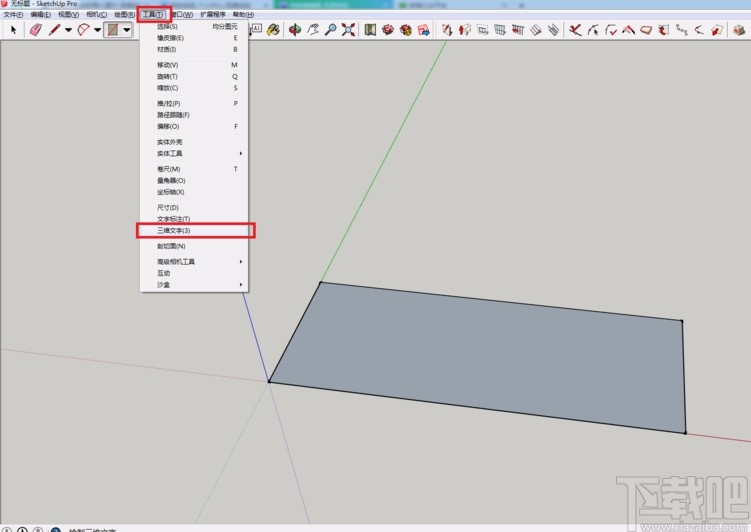The height and width of the screenshot is (532, 751).
Task: Choose 实体外壳 menu entry
Action: tap(194, 142)
